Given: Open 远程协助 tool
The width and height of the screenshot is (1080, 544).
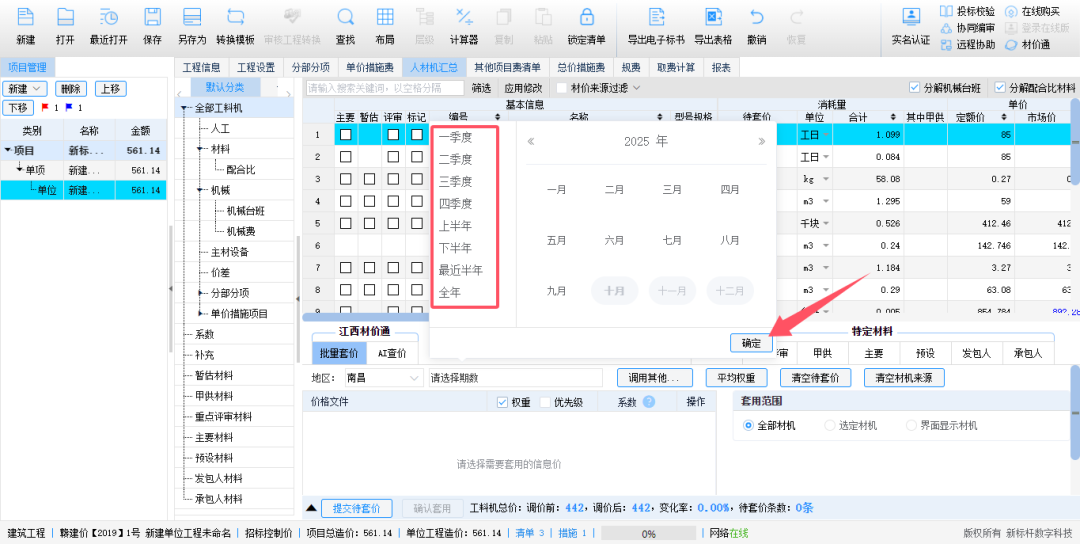Looking at the screenshot, I should click(x=967, y=45).
